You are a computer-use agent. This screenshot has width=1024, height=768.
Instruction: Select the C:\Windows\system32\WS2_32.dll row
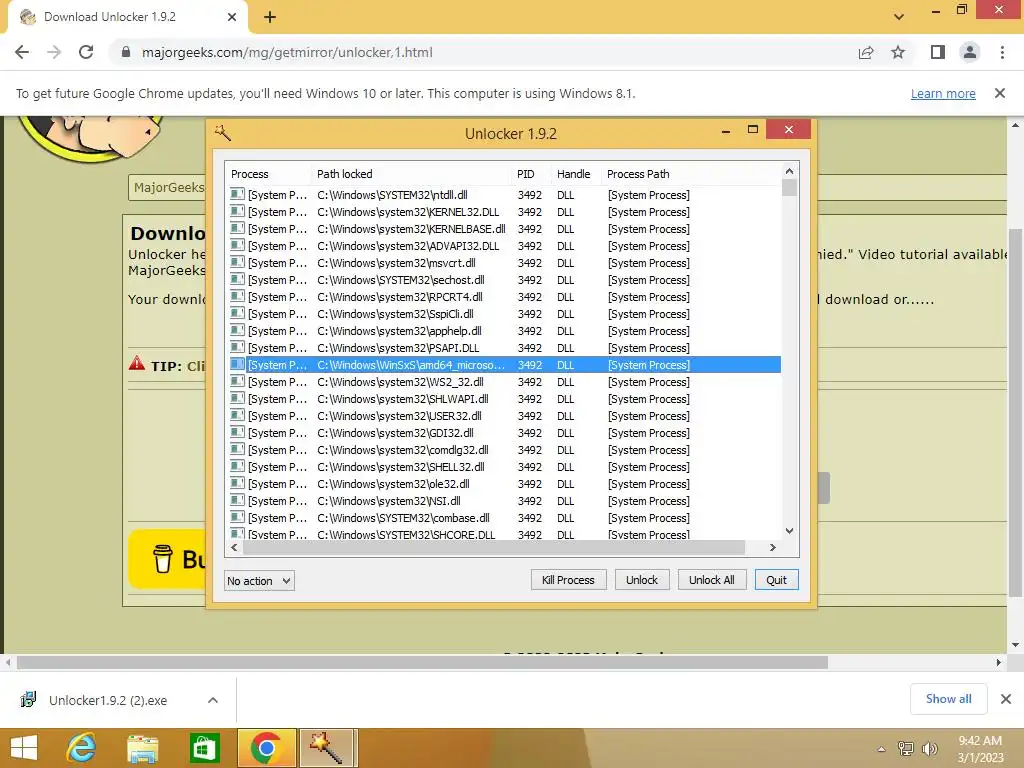[x=503, y=381]
